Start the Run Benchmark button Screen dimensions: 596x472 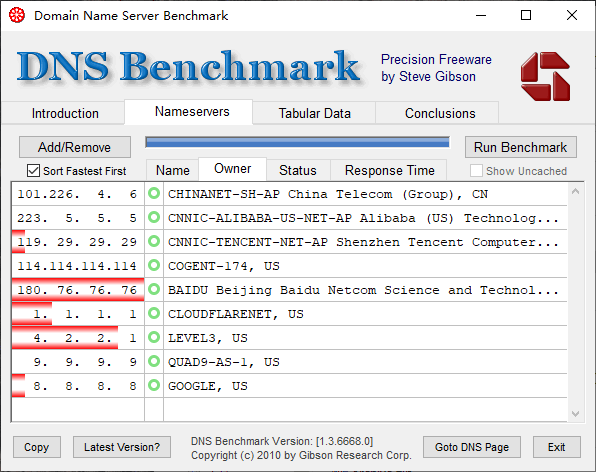(521, 147)
